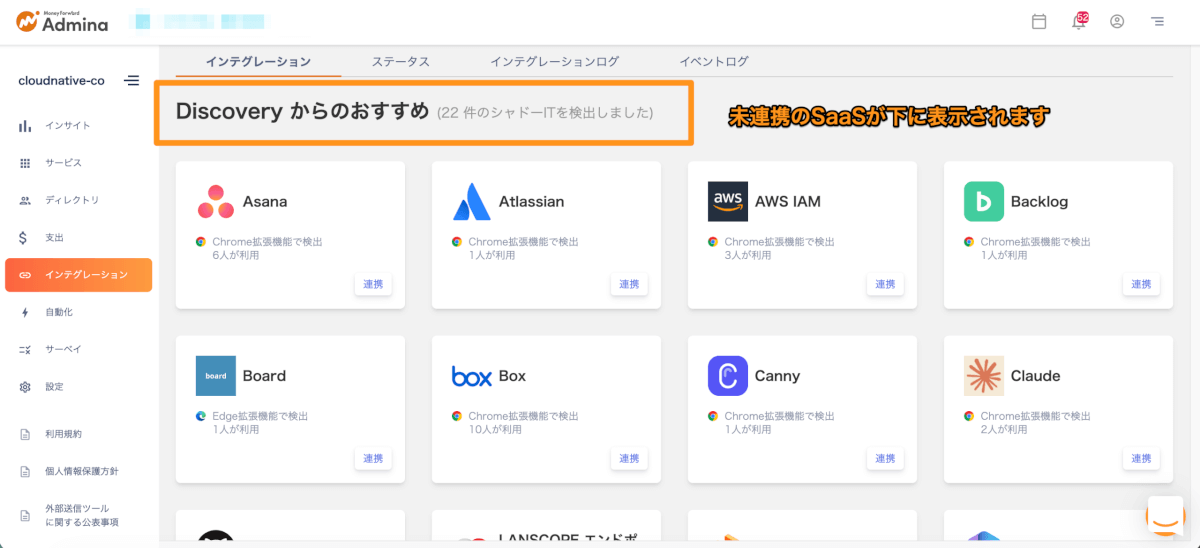Image resolution: width=1200 pixels, height=548 pixels.
Task: Click the AWS IAM card title text
Action: coord(788,201)
